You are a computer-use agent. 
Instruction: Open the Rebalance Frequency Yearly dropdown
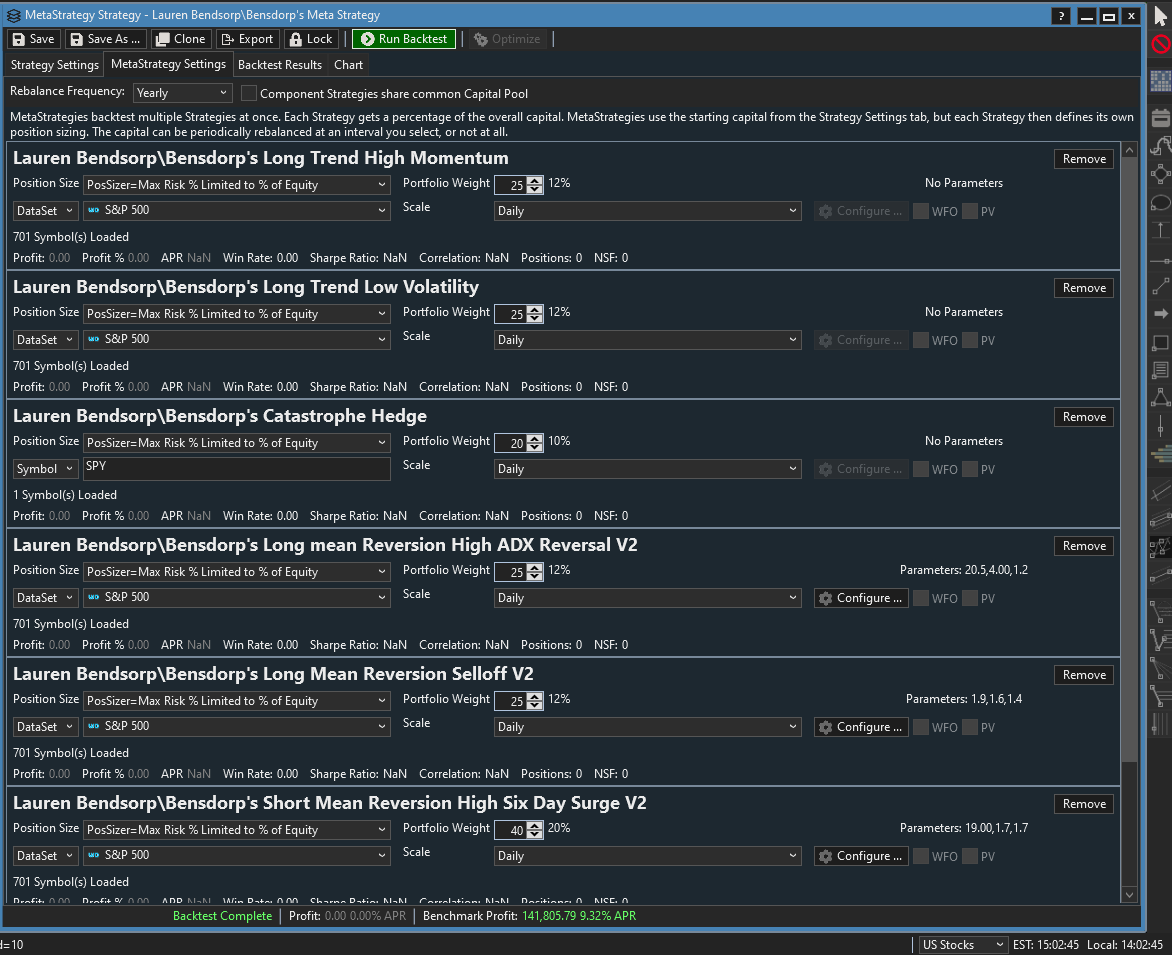click(x=182, y=93)
